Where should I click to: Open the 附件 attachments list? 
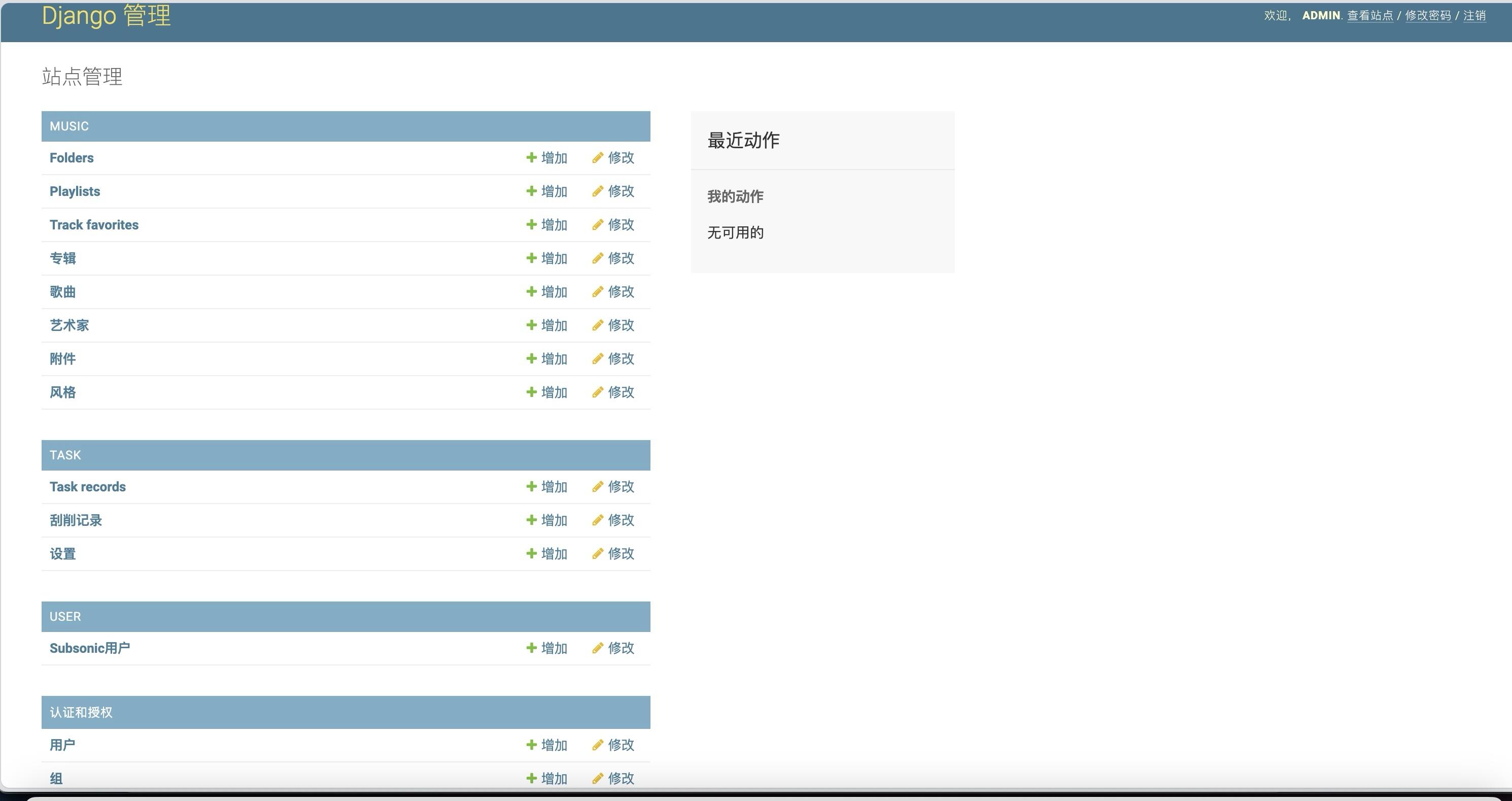(63, 358)
